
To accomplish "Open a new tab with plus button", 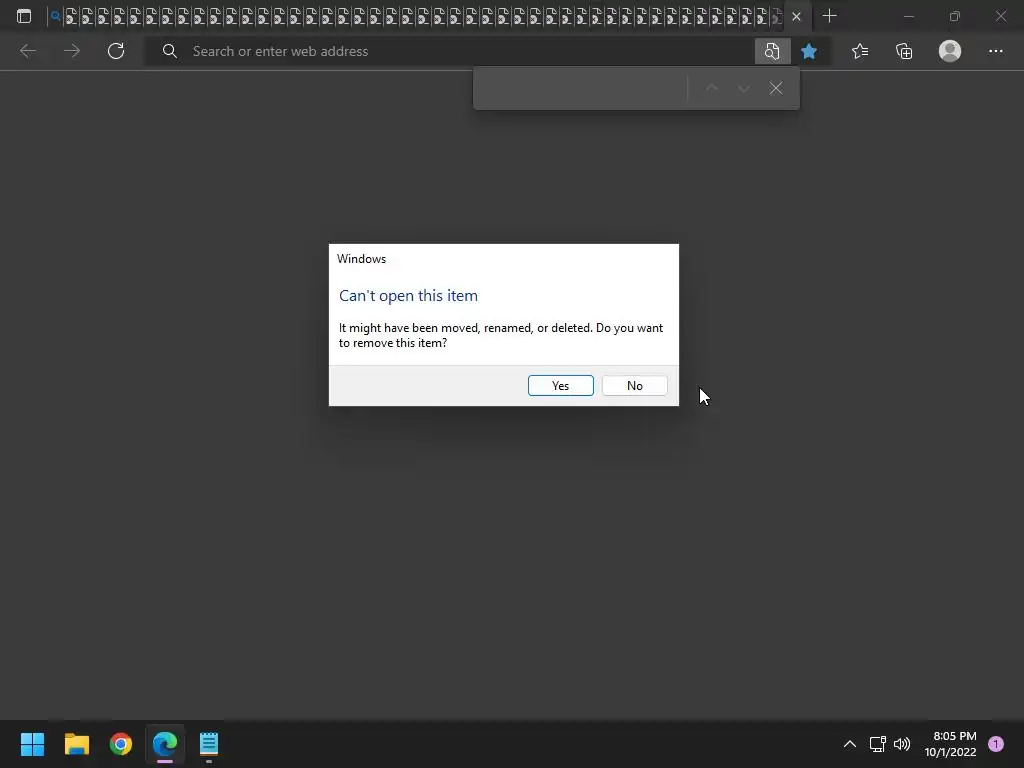I will click(x=829, y=16).
